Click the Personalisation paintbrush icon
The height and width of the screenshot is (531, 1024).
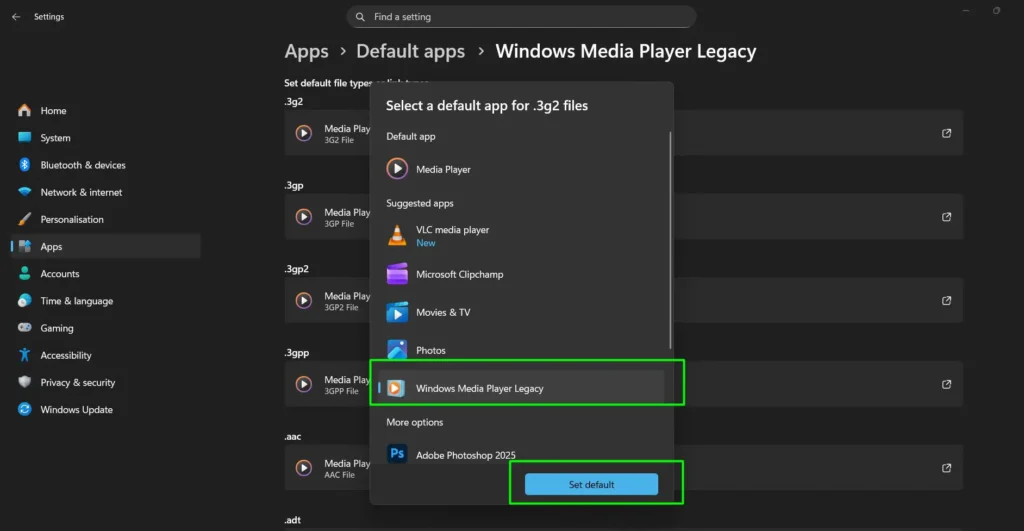(x=25, y=219)
